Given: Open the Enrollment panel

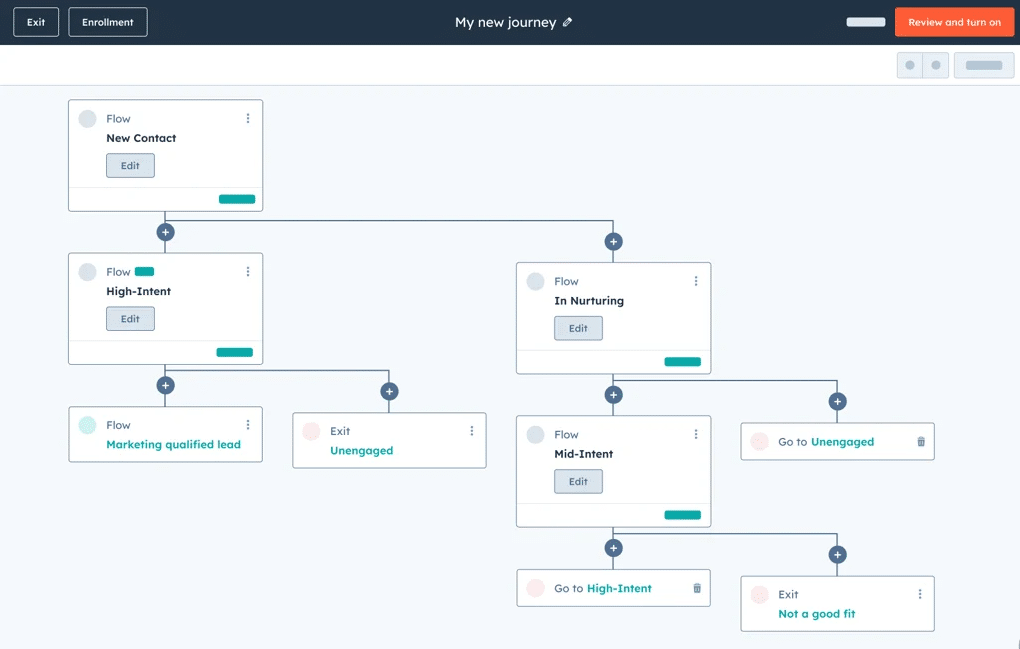Looking at the screenshot, I should [x=107, y=21].
